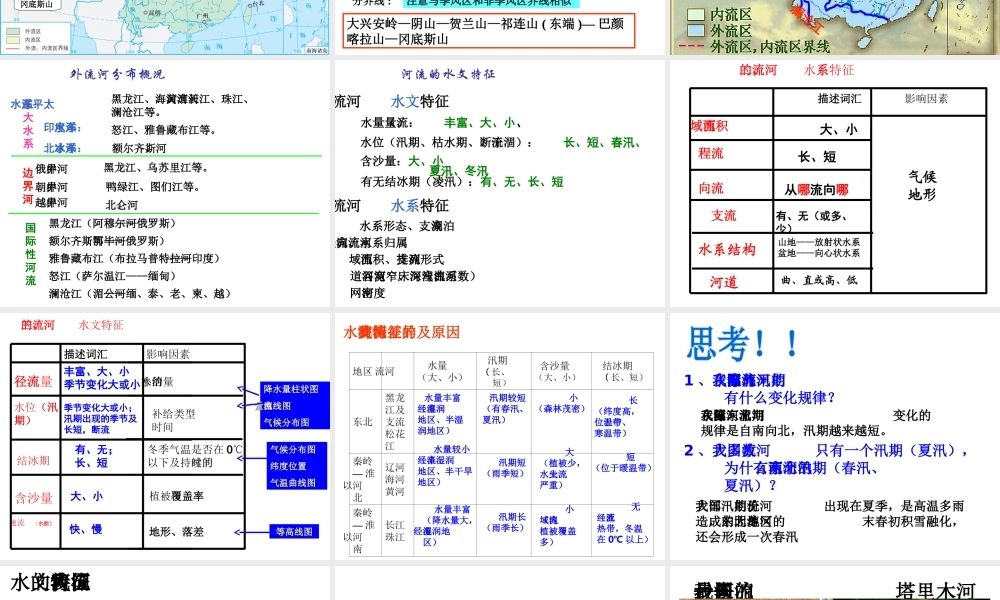Open the slide thumbnail titled 塔里木河
1000x600 pixels.
(835, 583)
